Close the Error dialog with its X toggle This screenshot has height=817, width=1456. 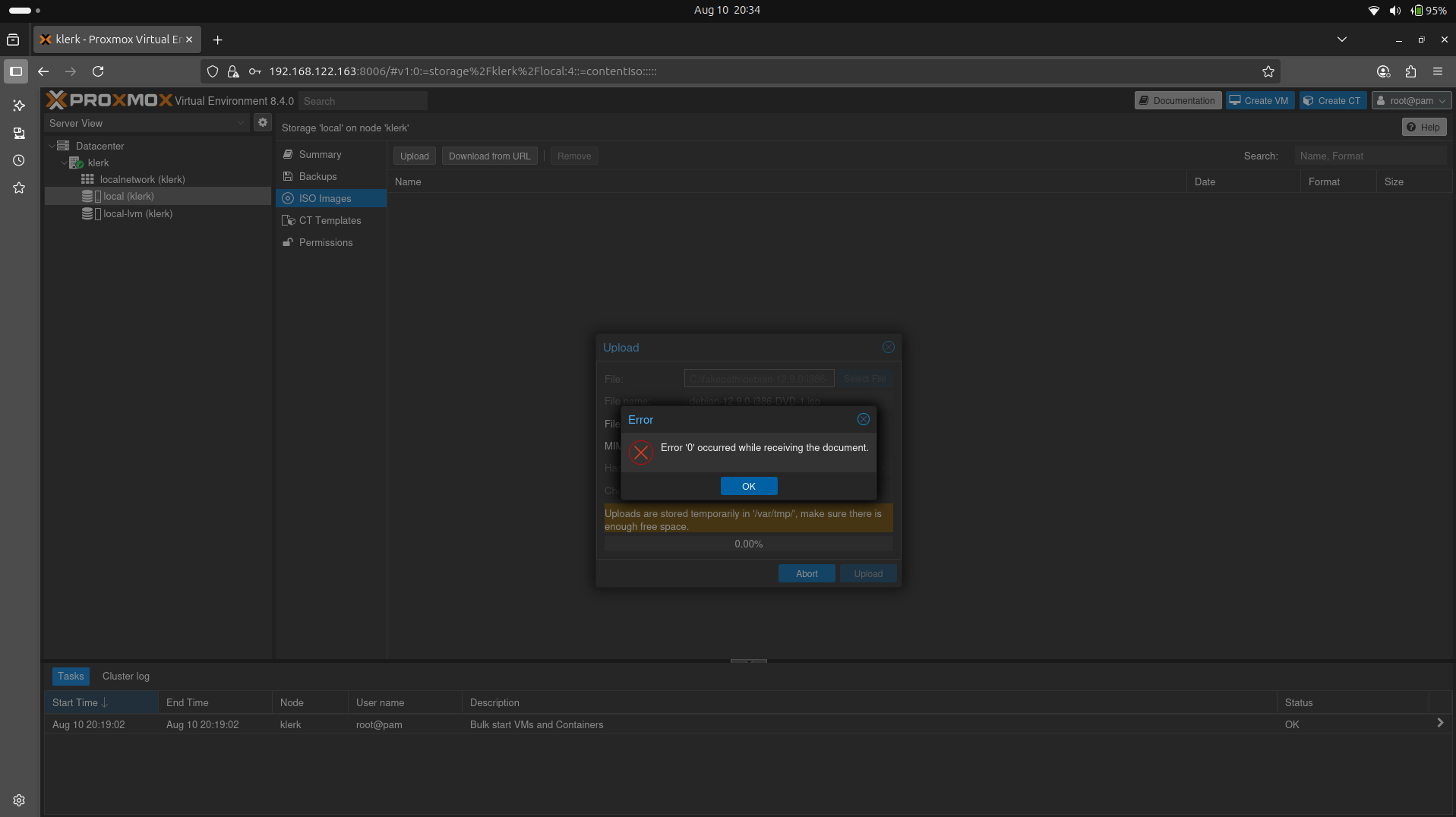coord(863,418)
